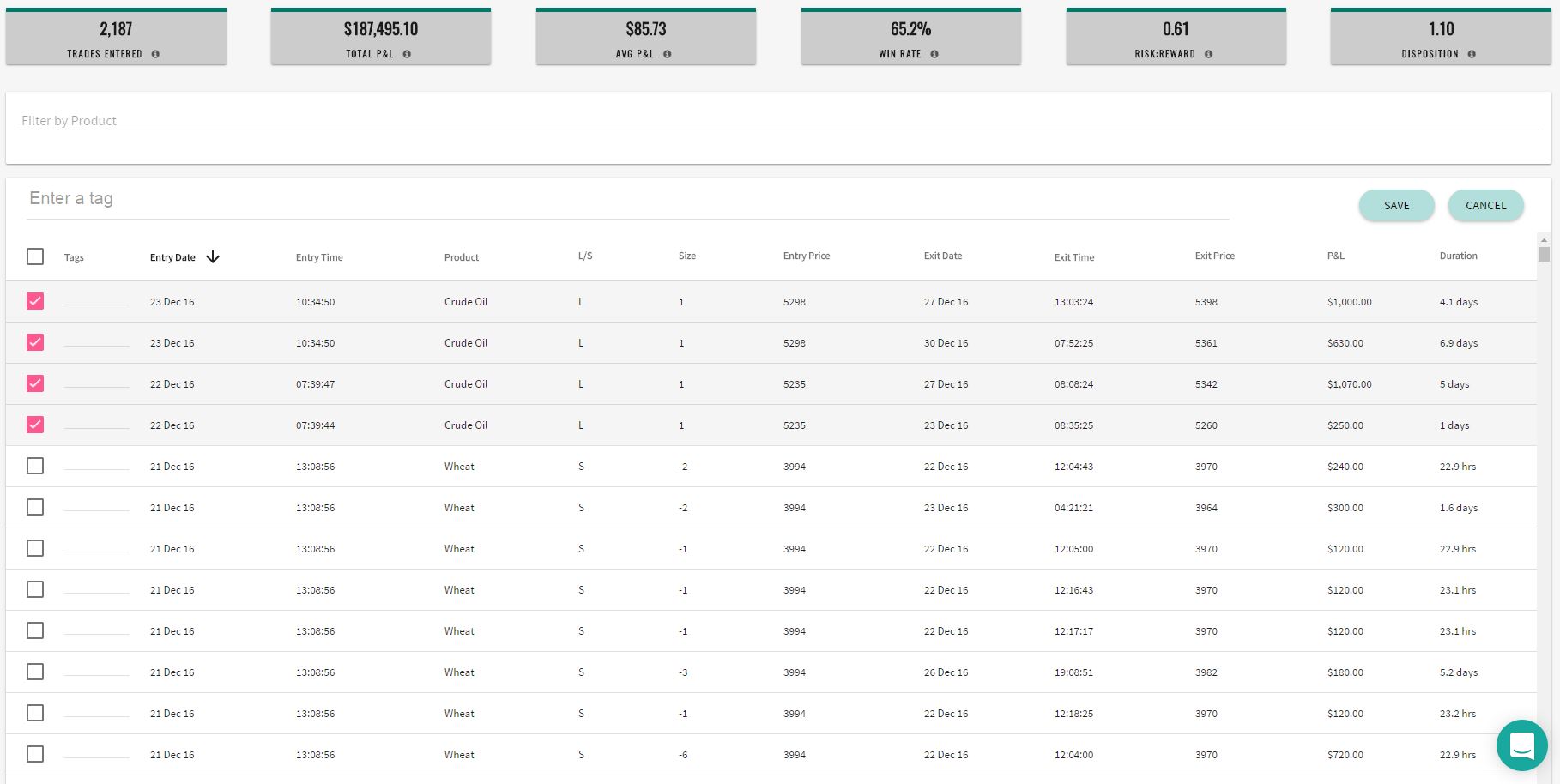Click info icon beside Total P&L
The width and height of the screenshot is (1560, 784).
coord(407,54)
